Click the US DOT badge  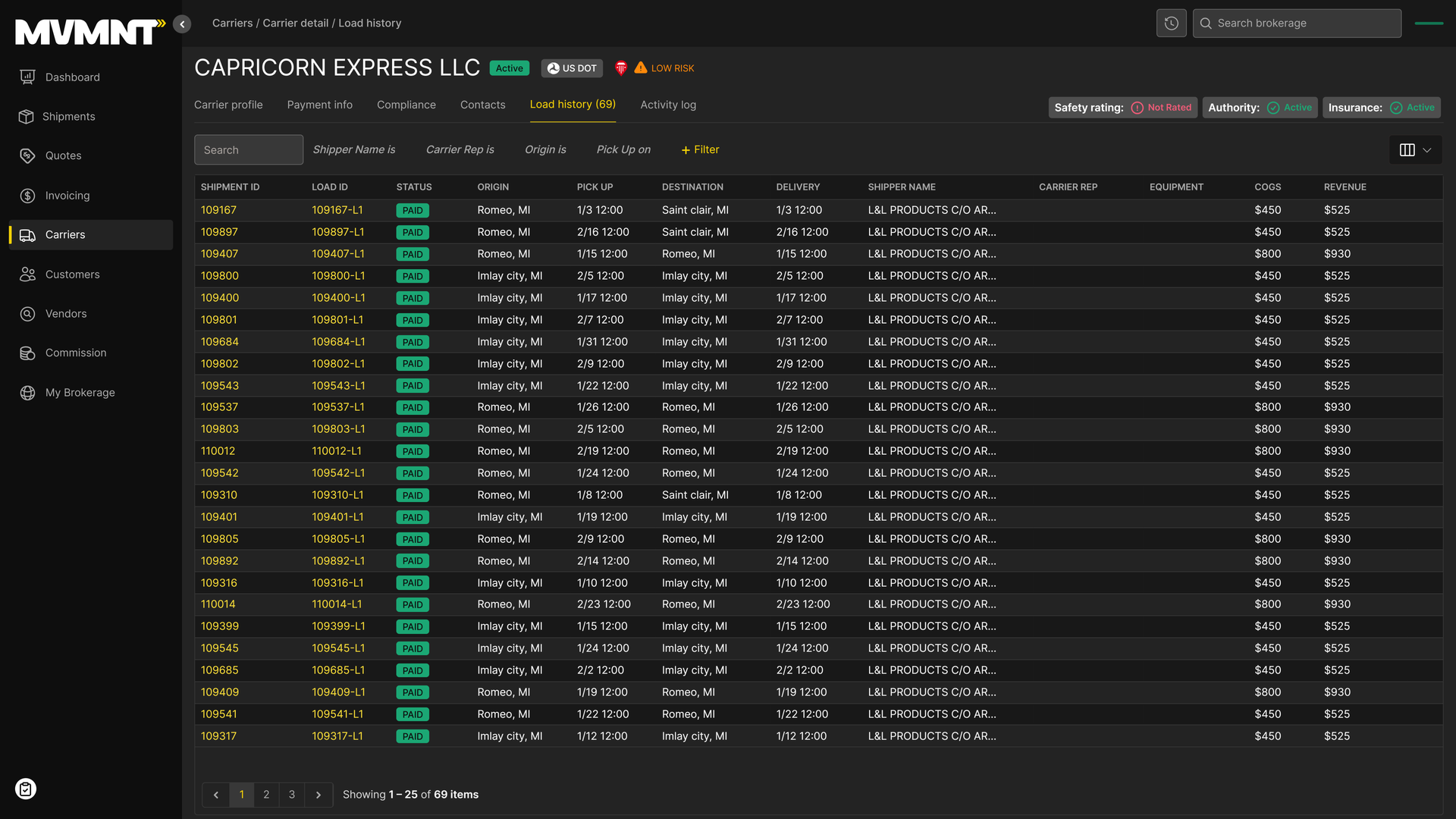tap(572, 68)
